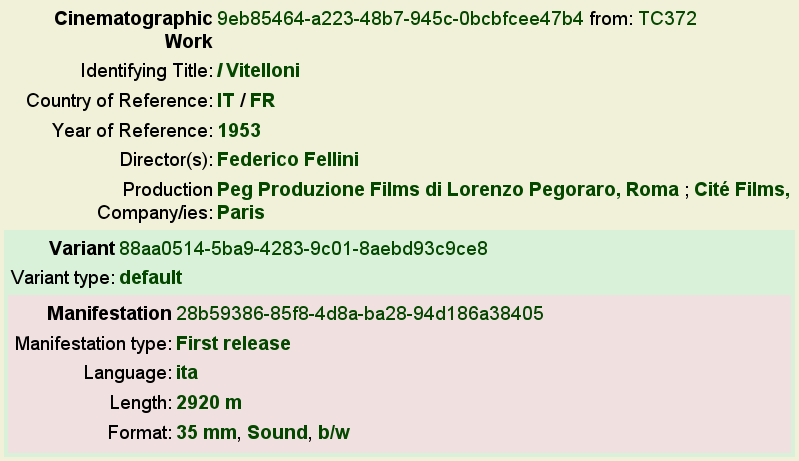
Task: Select the Variant UUID 88aa0514
Action: pyautogui.click(x=303, y=249)
